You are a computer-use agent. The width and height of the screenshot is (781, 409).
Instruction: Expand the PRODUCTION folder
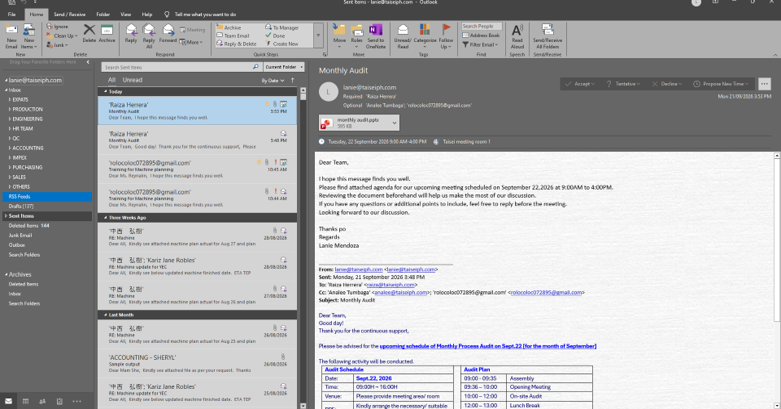pyautogui.click(x=9, y=109)
